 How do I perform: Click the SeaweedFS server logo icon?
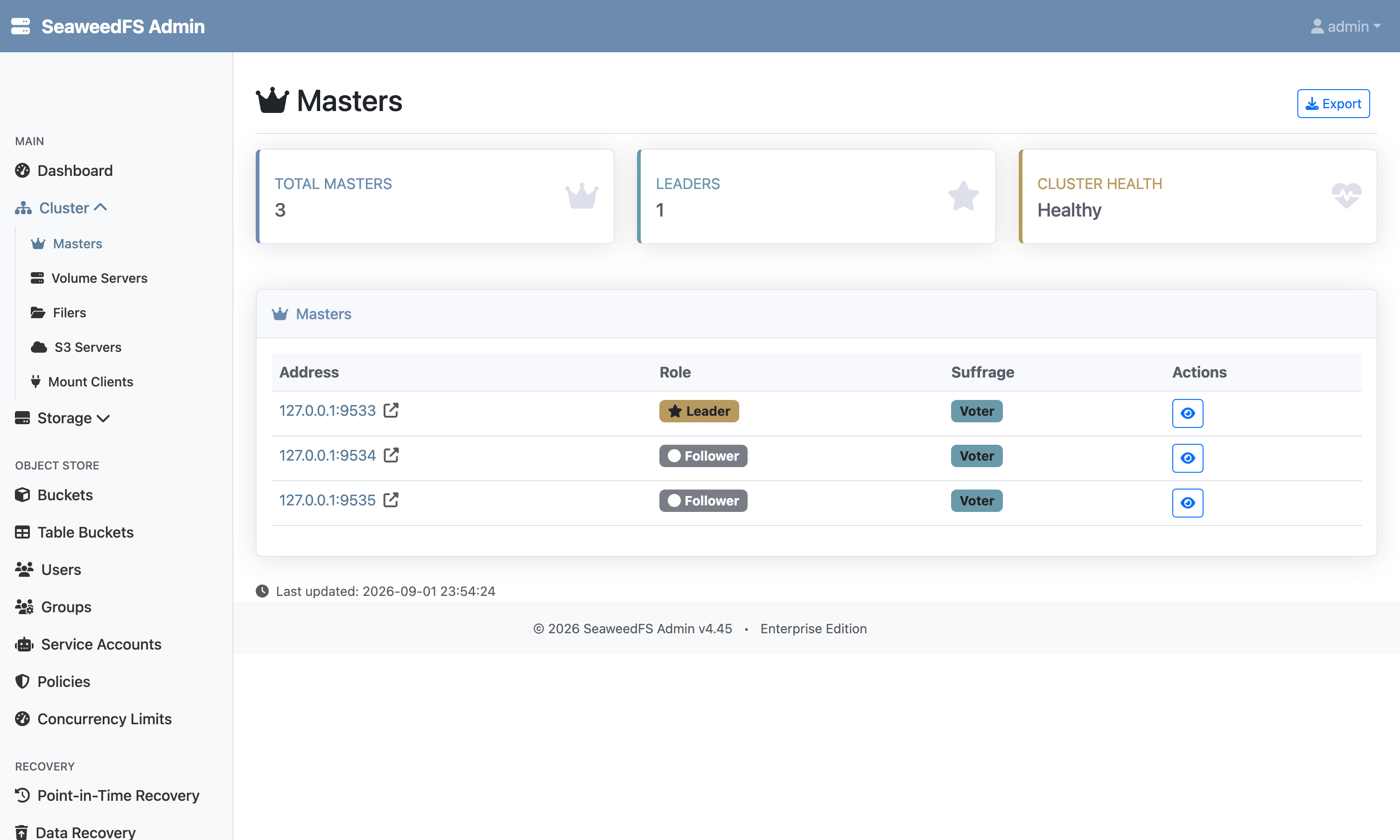tap(21, 26)
